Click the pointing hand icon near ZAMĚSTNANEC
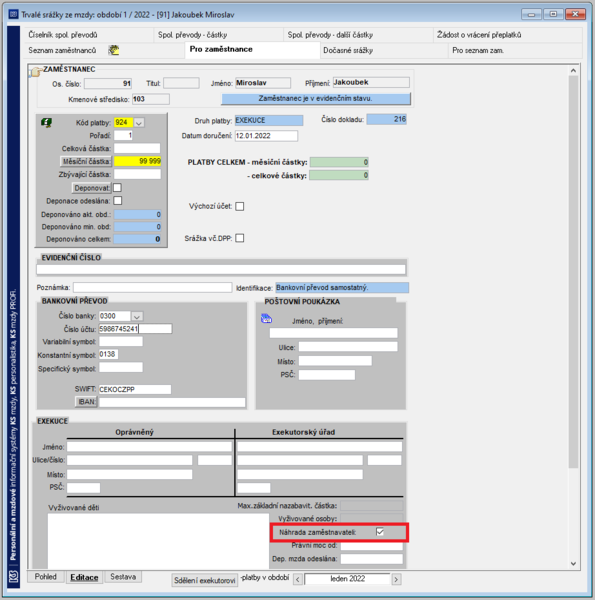This screenshot has height=600, width=595. click(x=36, y=72)
